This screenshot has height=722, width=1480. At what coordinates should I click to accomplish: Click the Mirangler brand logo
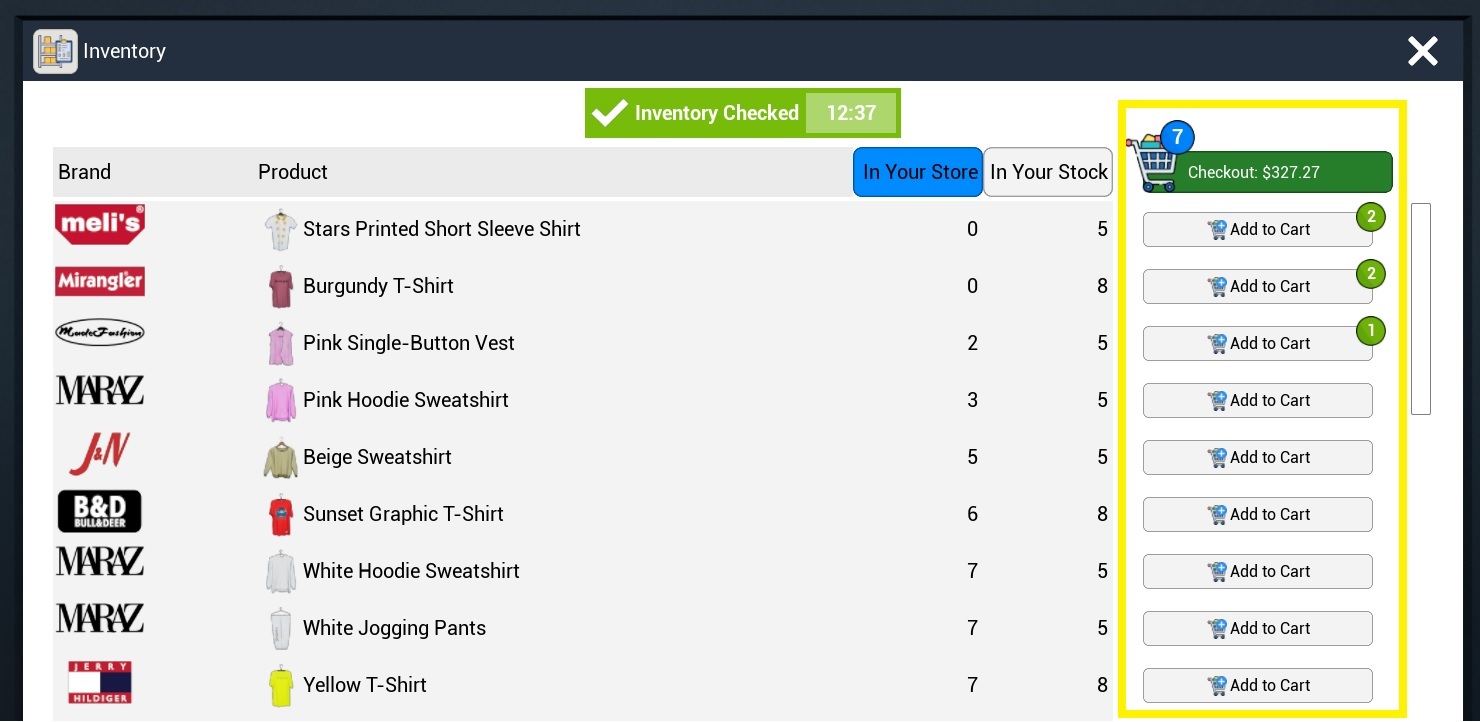tap(100, 281)
